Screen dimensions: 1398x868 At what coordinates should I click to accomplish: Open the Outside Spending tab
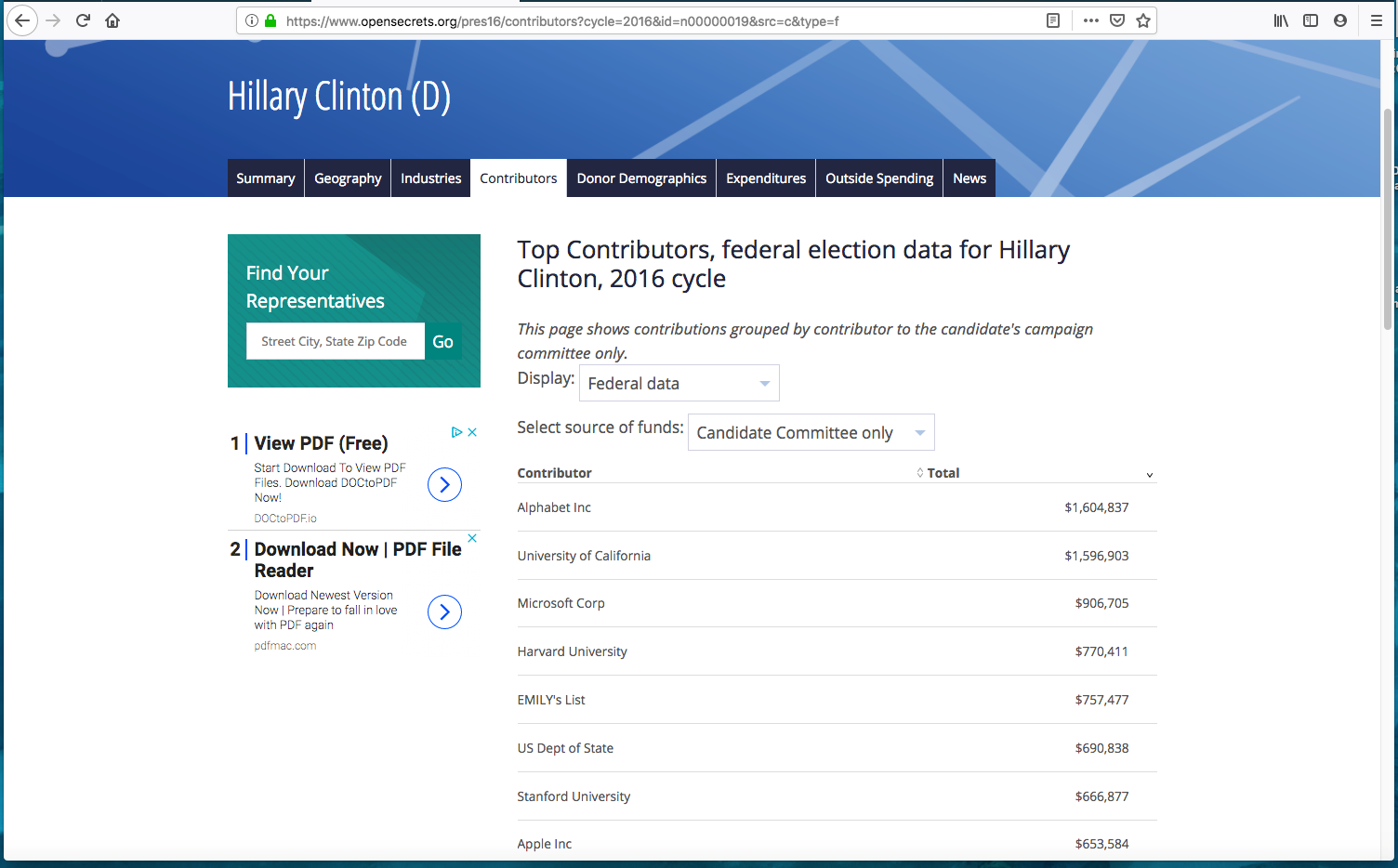(879, 178)
